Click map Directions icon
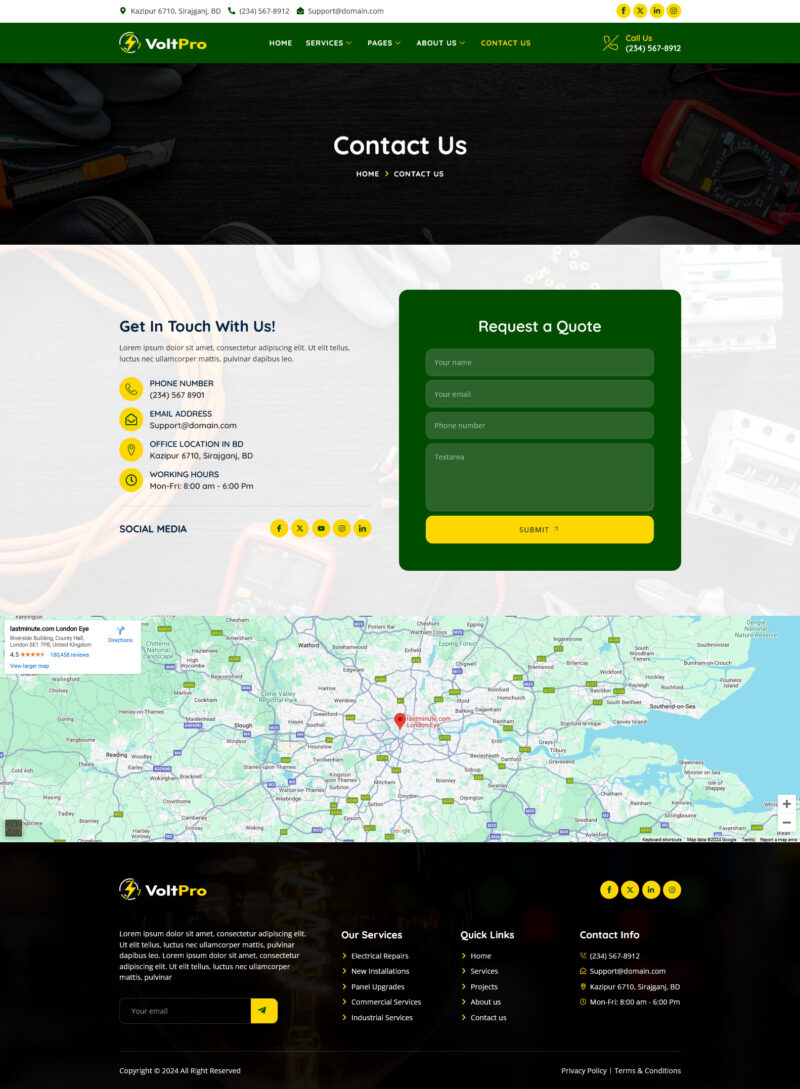Screen dimensions: 800x1089 point(120,631)
